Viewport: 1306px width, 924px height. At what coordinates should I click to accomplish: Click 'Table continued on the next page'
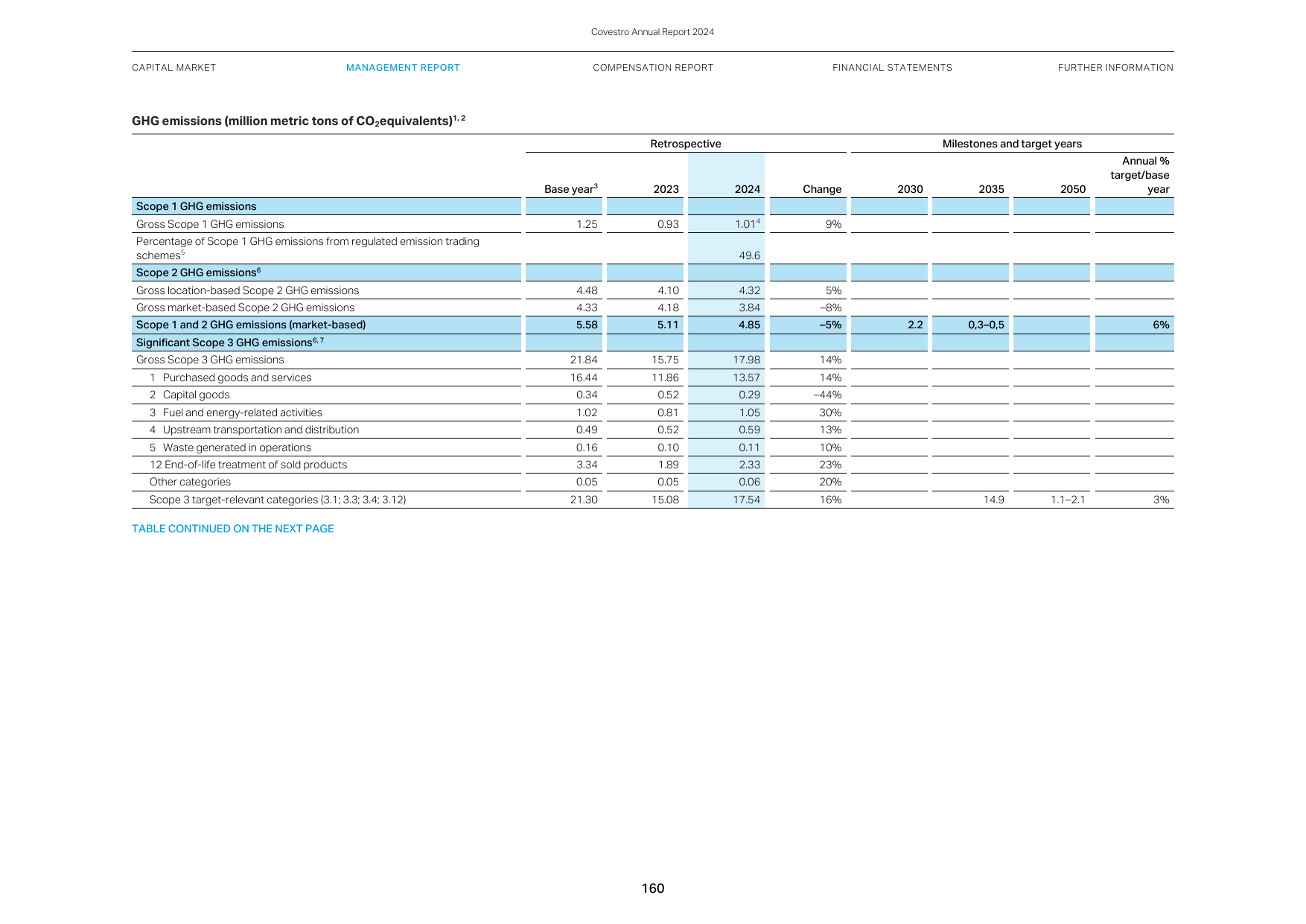pos(233,529)
